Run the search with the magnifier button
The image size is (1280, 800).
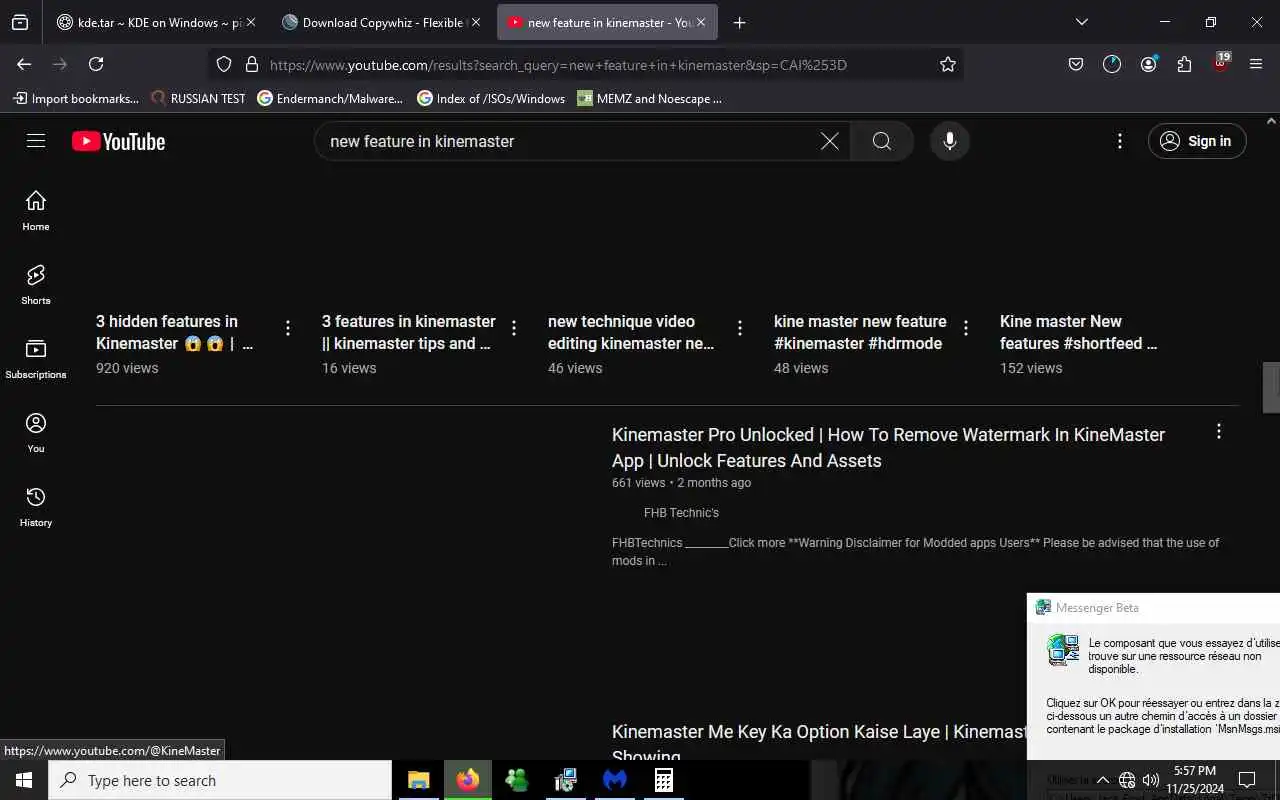tap(882, 141)
